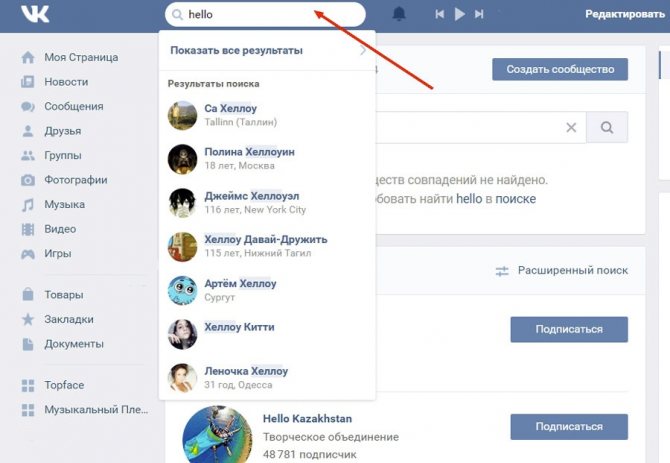
Task: Show all results via Показать все результаты
Action: tap(236, 50)
